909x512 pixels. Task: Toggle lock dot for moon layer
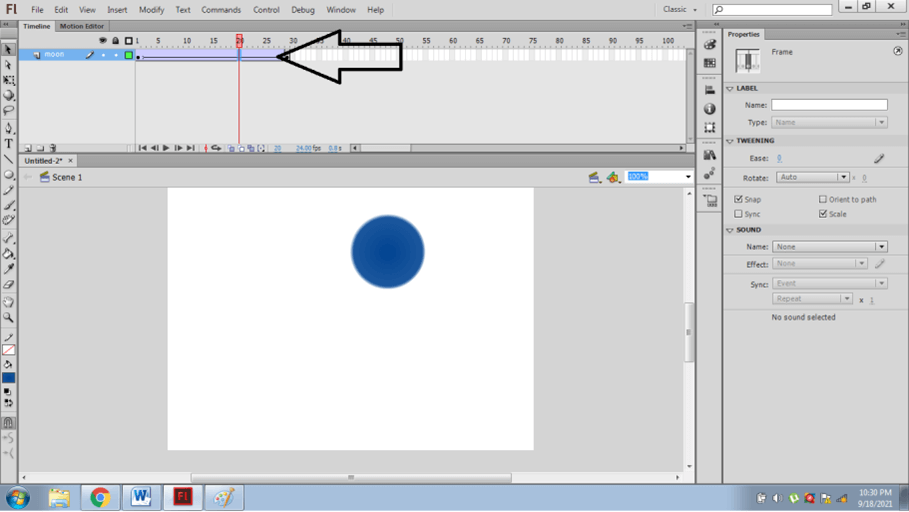[x=116, y=55]
